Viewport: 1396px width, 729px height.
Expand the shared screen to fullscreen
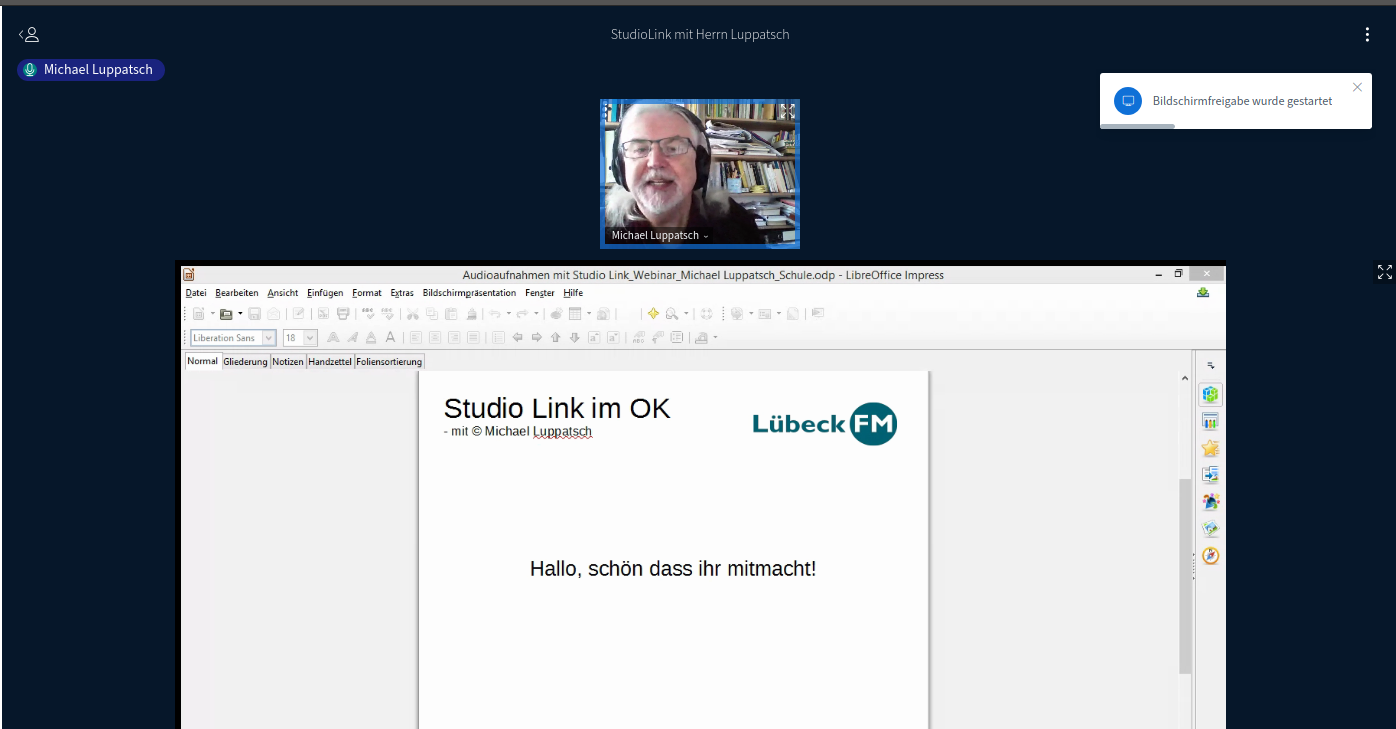[1384, 272]
